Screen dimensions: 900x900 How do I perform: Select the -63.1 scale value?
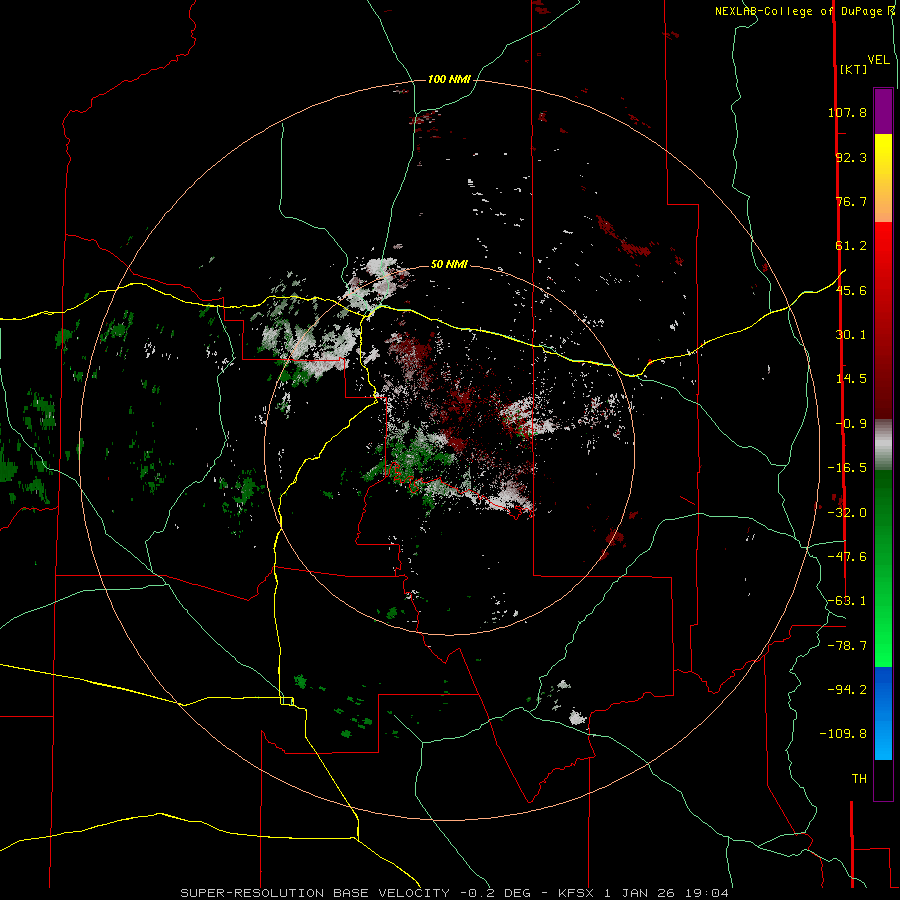point(847,601)
